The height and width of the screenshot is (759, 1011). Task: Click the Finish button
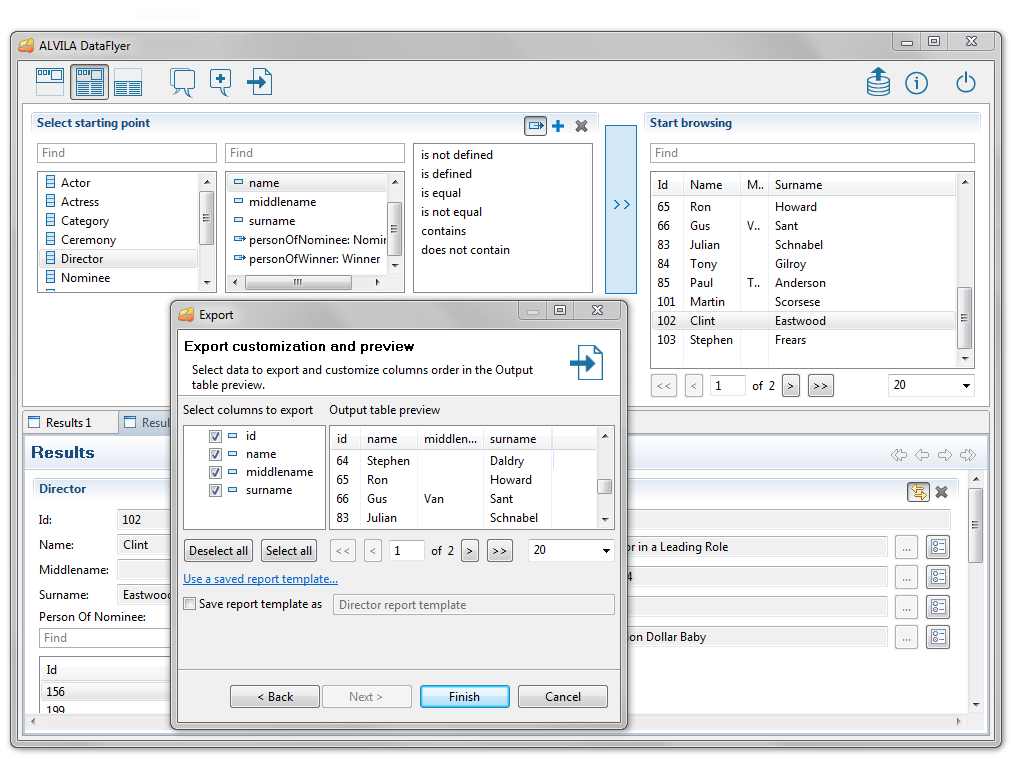tap(464, 697)
